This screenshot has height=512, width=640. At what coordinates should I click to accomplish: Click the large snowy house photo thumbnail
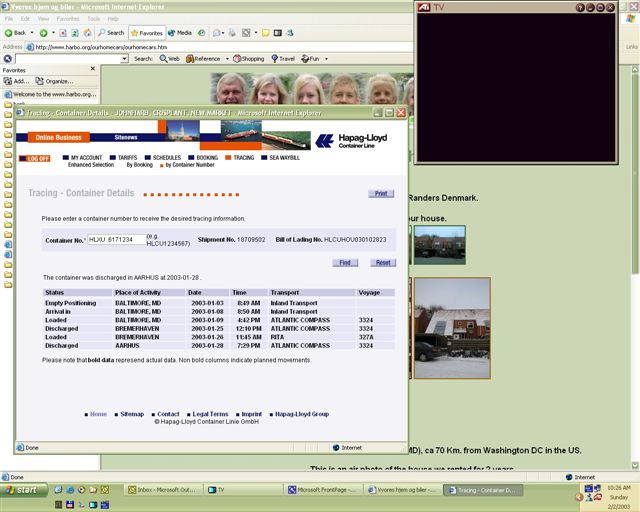point(452,328)
